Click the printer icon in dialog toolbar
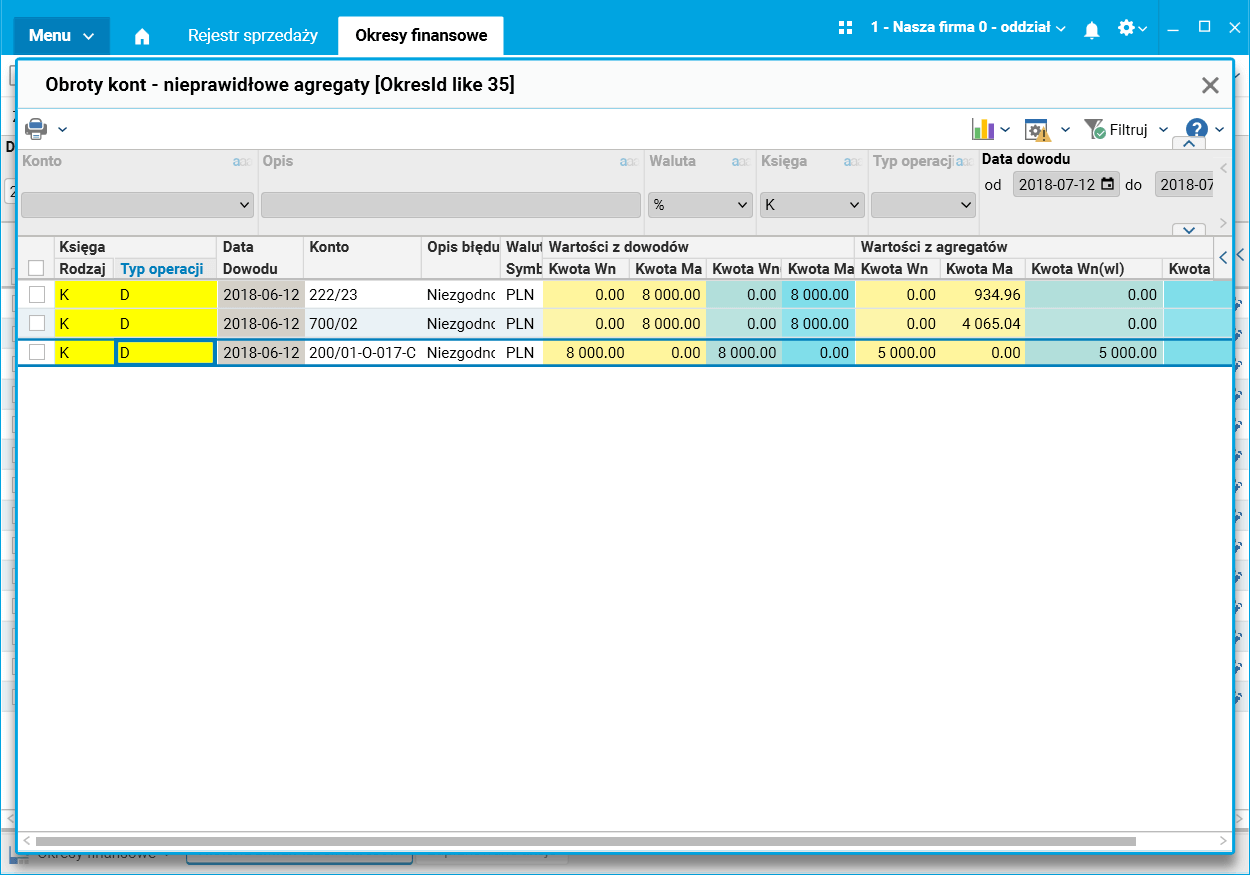Image resolution: width=1250 pixels, height=875 pixels. coord(36,129)
